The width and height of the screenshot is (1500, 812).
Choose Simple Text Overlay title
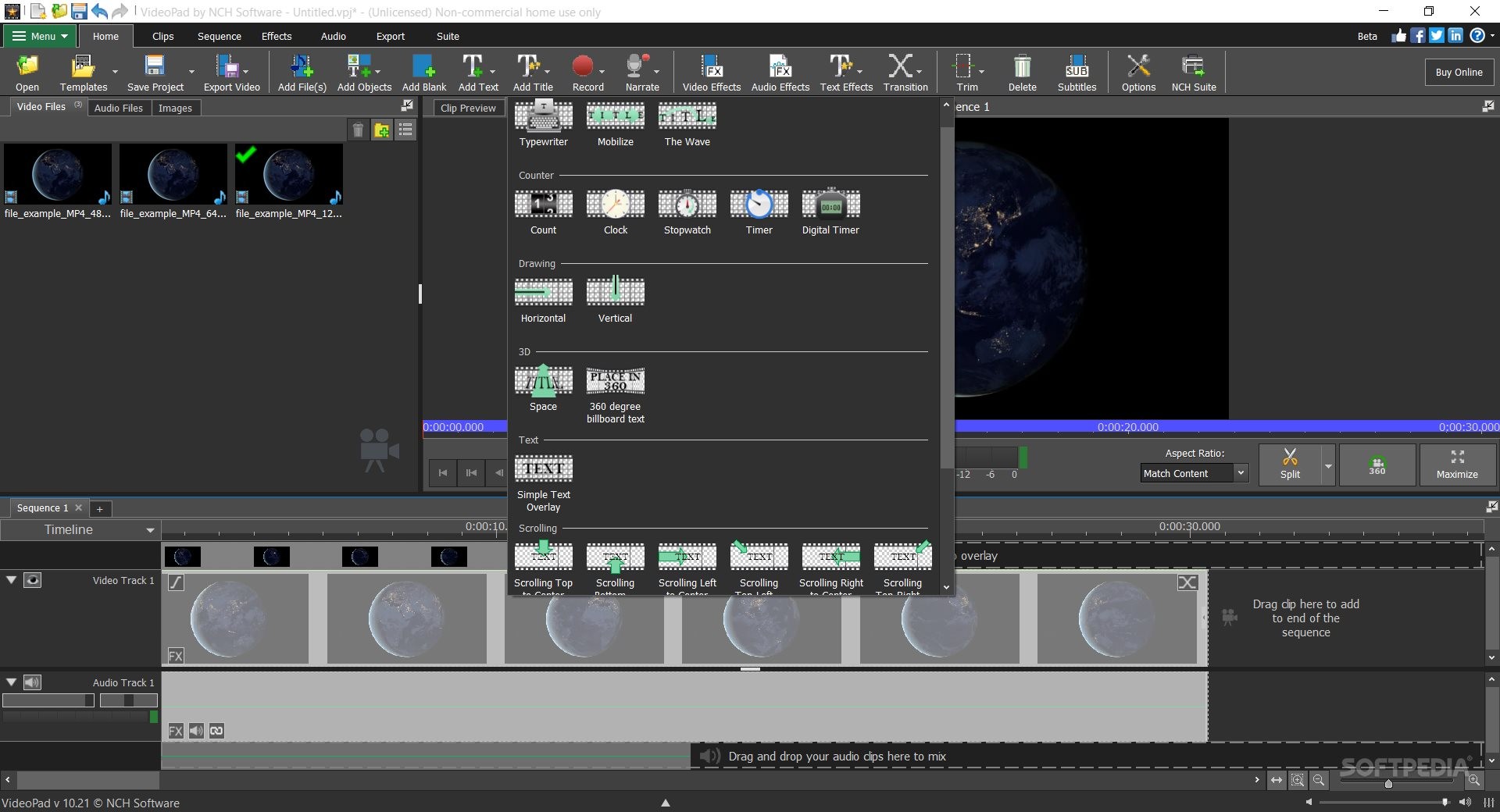pos(543,470)
